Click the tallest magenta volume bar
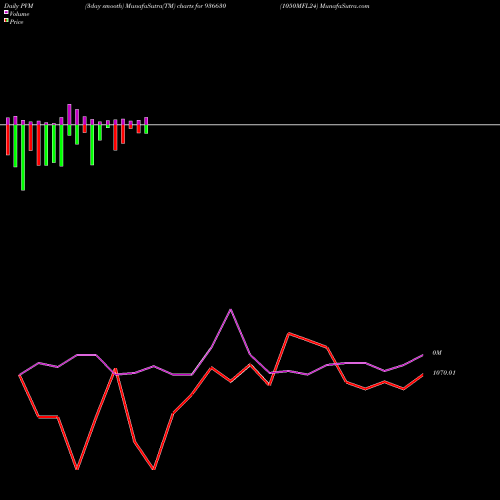This screenshot has height=500, width=500. [69, 114]
